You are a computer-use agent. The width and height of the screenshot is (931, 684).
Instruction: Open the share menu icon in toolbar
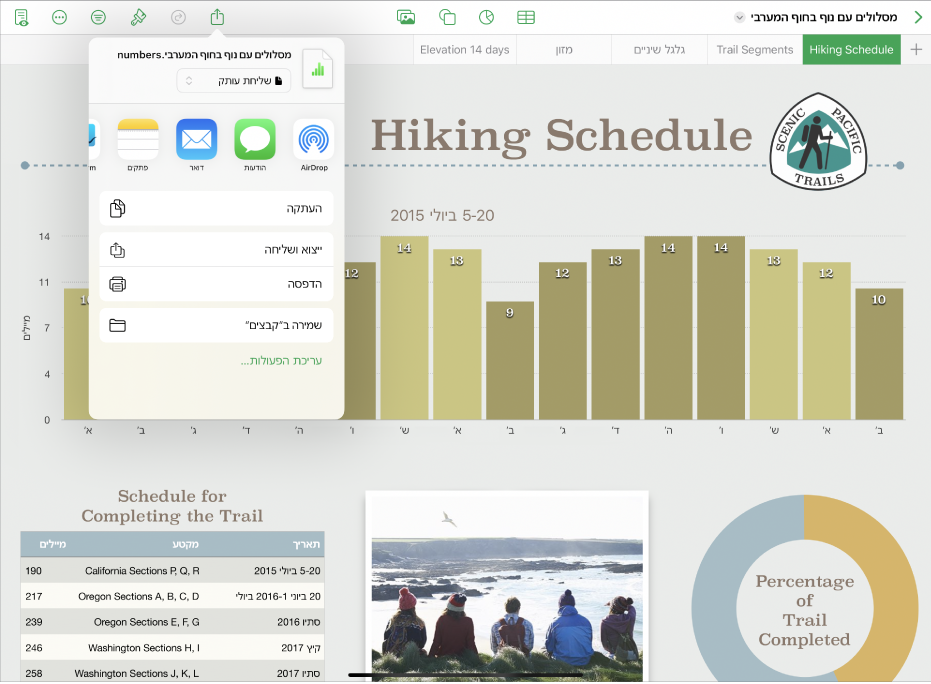click(x=217, y=17)
